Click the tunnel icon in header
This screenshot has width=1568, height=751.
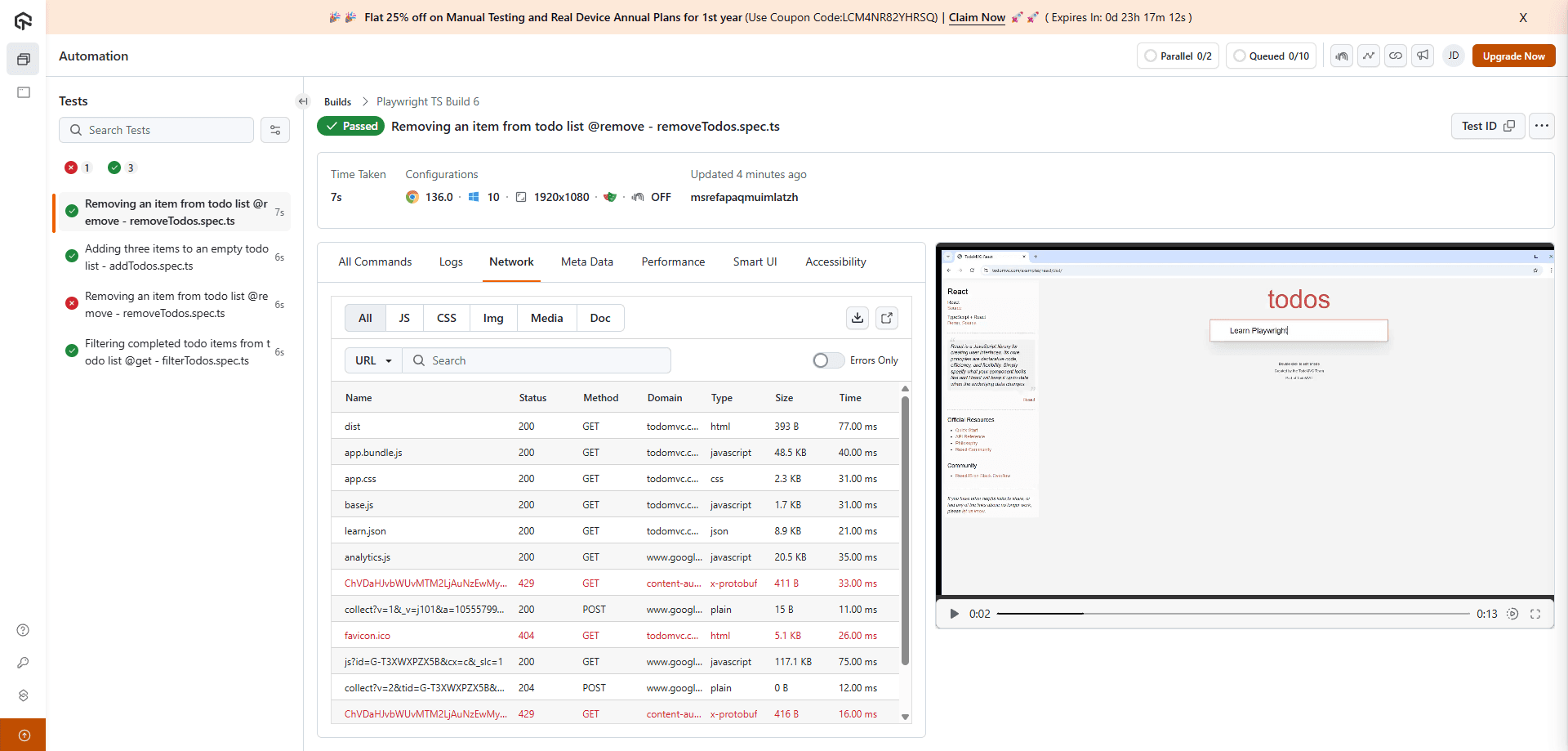coord(1342,56)
